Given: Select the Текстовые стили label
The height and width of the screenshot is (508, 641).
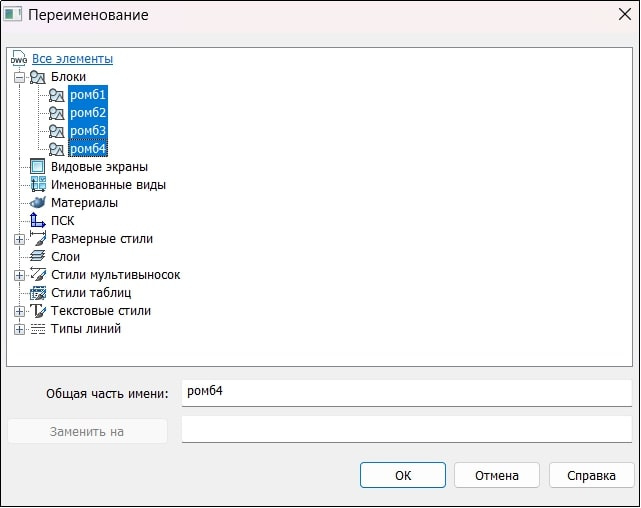Looking at the screenshot, I should (x=101, y=311).
